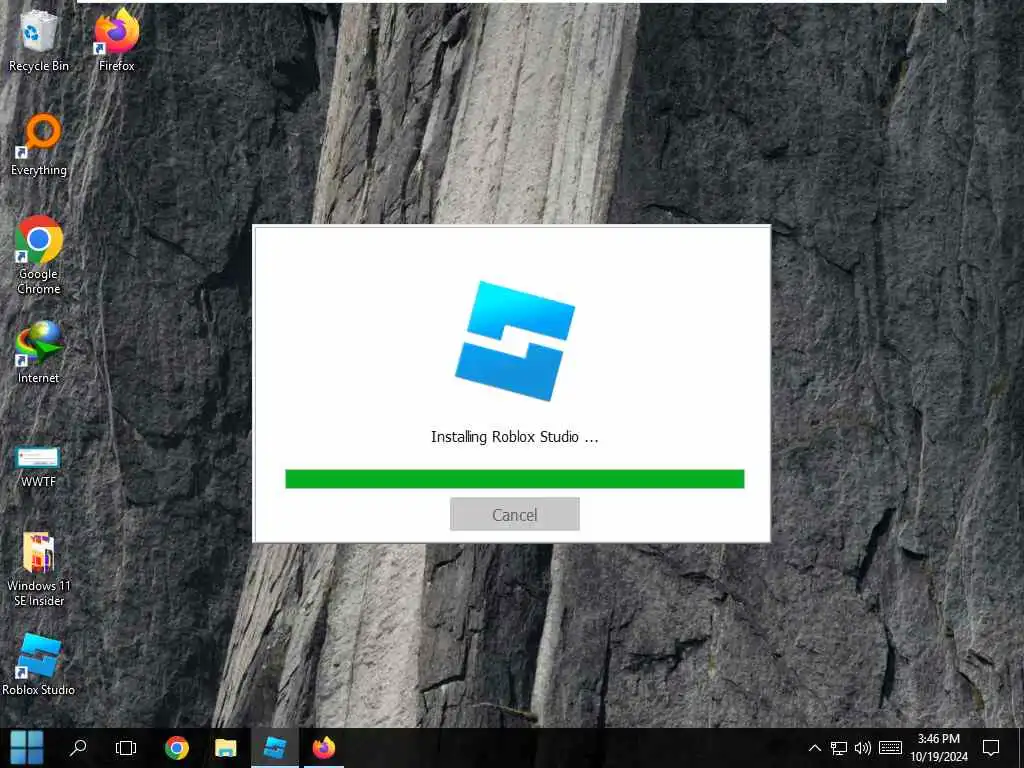Select the Firefox desktop shortcut
The width and height of the screenshot is (1024, 768).
[116, 40]
